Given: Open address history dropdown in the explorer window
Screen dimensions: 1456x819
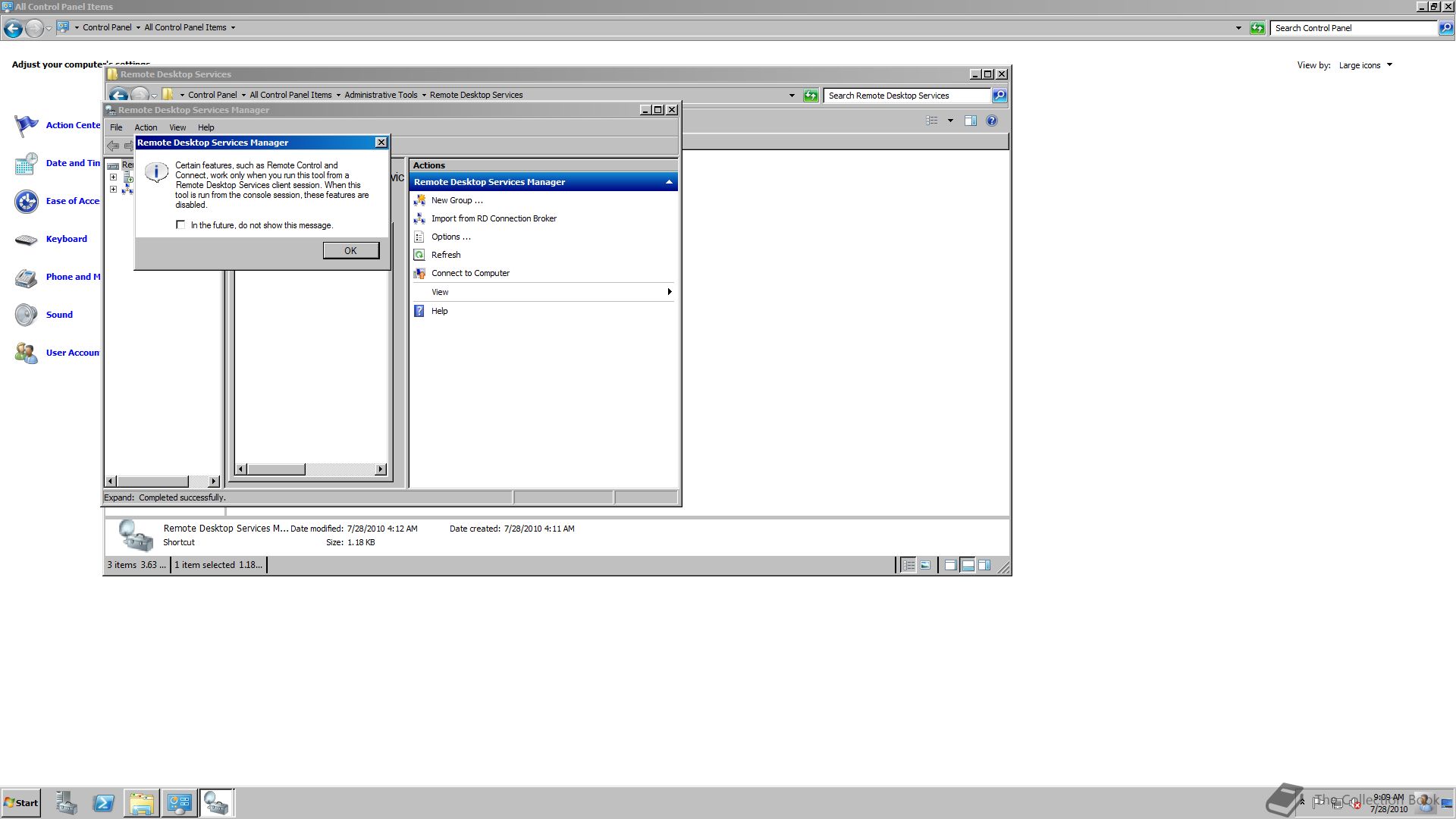Looking at the screenshot, I should pos(792,96).
